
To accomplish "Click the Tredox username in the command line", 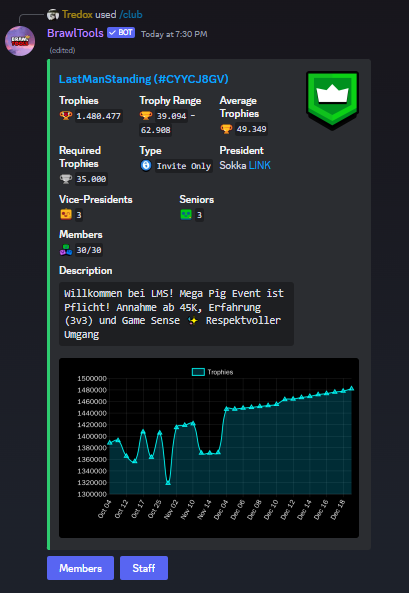I will [x=78, y=15].
